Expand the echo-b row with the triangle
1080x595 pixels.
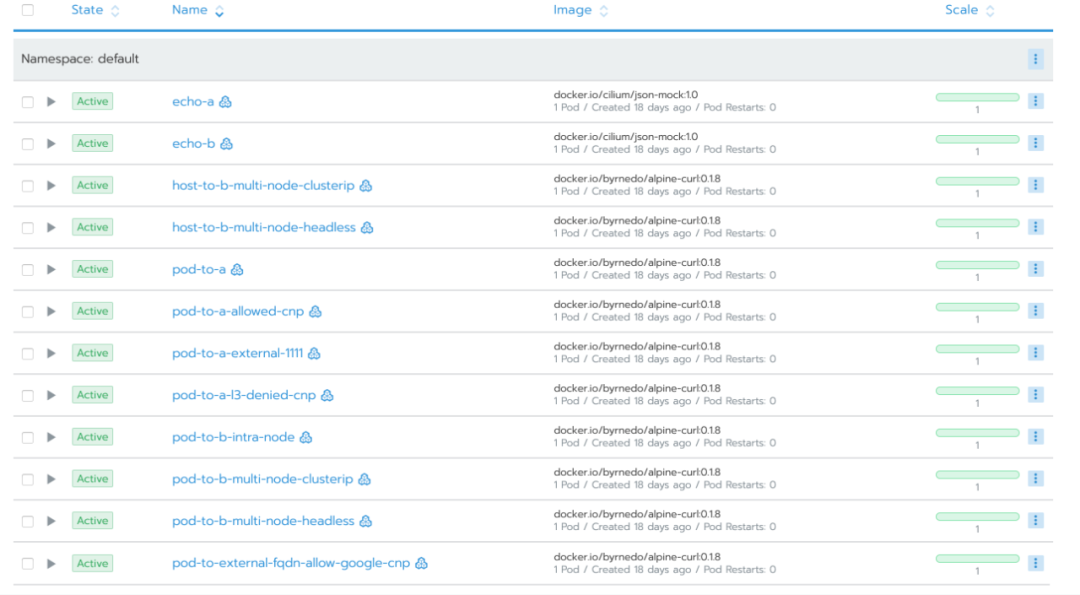tap(51, 143)
